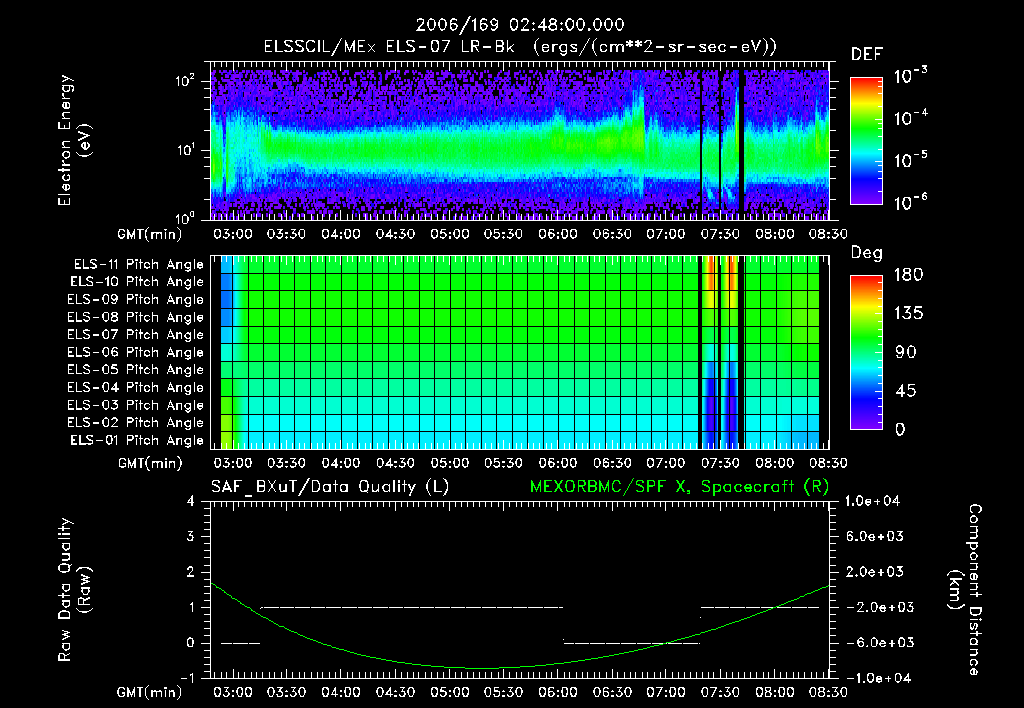The image size is (1024, 708).
Task: Click the 1.0e+04 right axis value
Action: click(x=872, y=501)
